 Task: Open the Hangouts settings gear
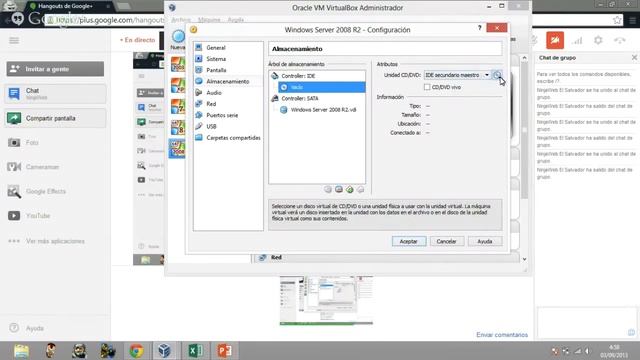tap(598, 40)
